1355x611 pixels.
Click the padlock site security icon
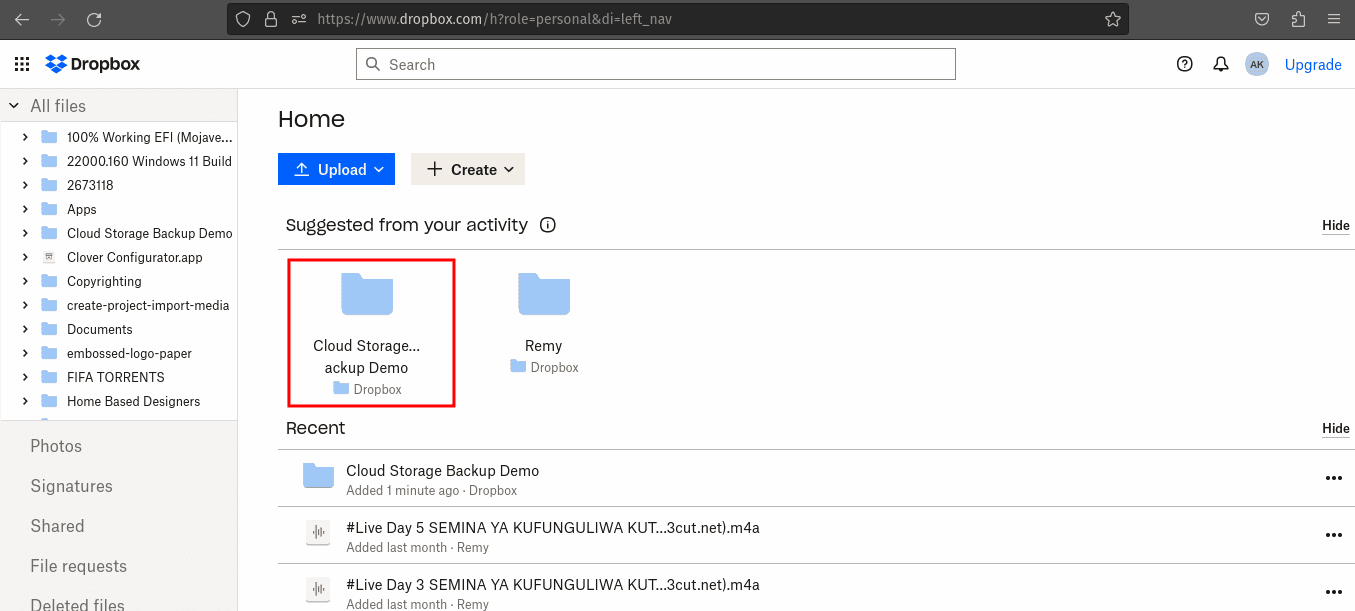[x=270, y=19]
